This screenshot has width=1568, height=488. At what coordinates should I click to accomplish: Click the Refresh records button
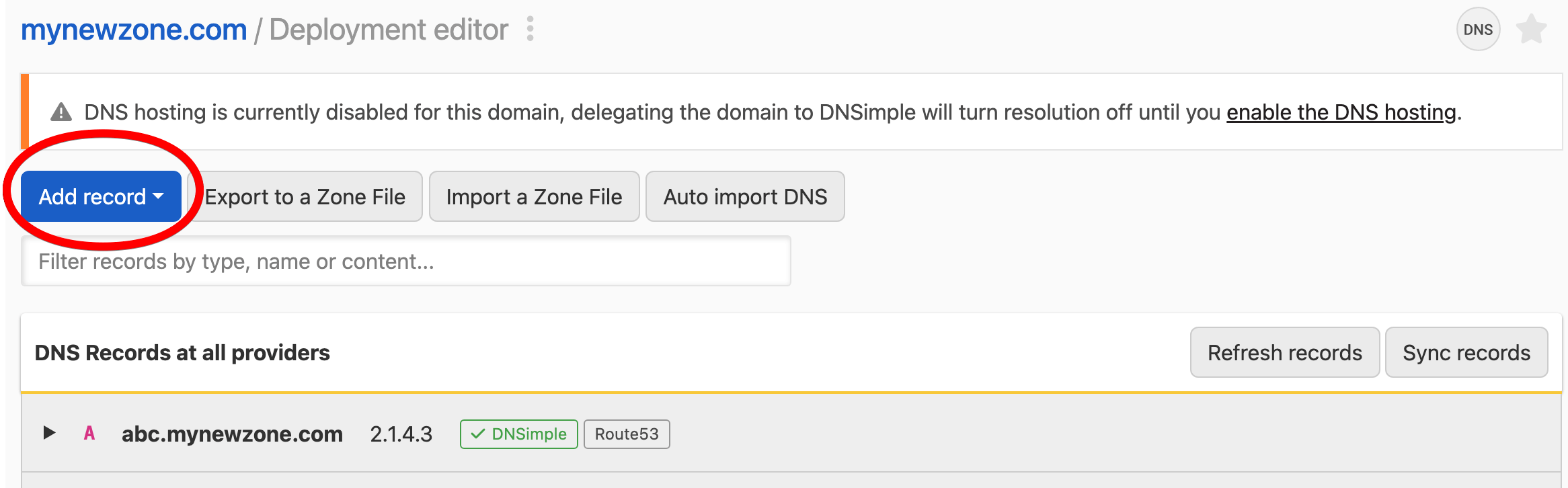pyautogui.click(x=1284, y=352)
